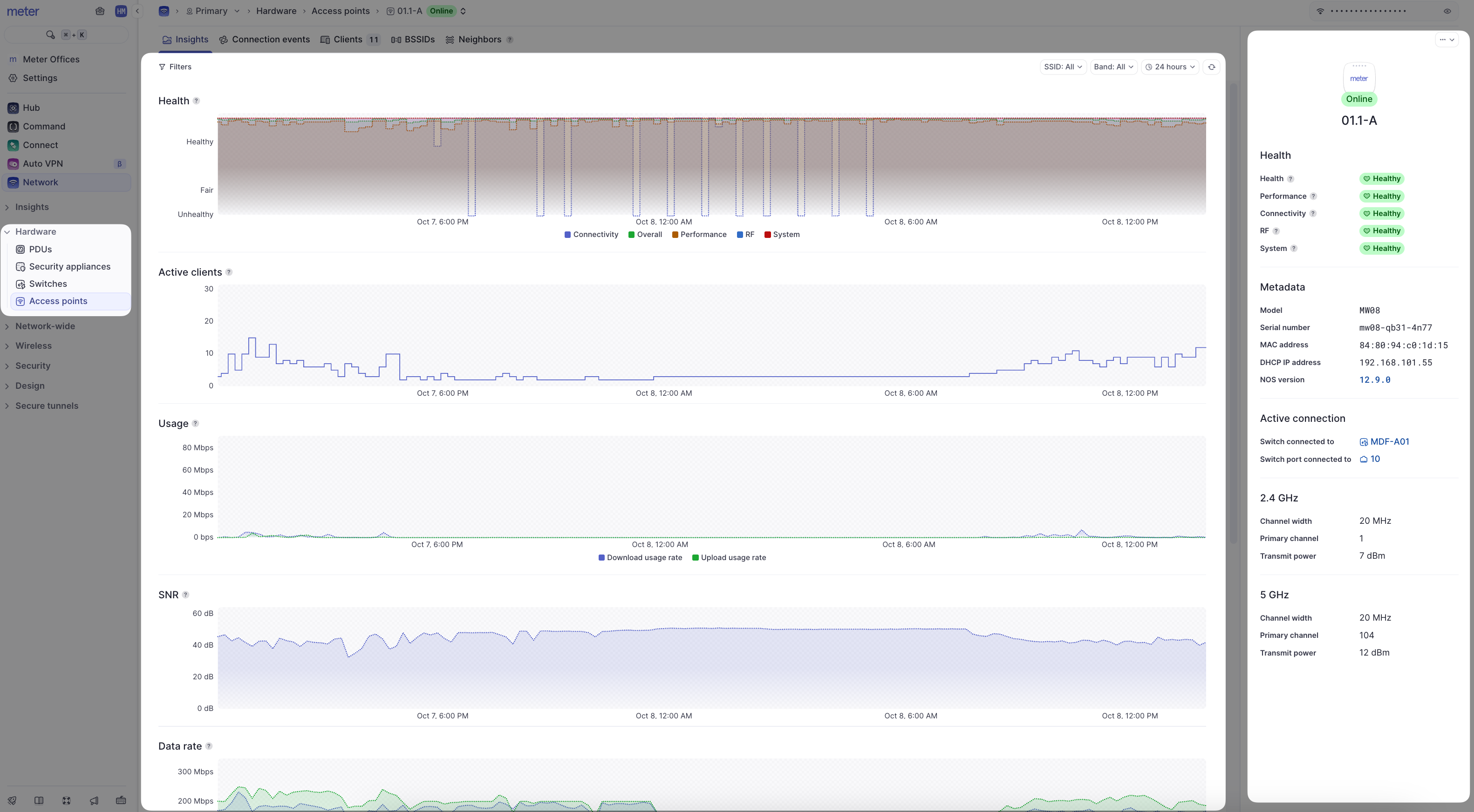Toggle the Connectivity series in the Health legend
This screenshot has height=812, width=1474.
[x=591, y=235]
